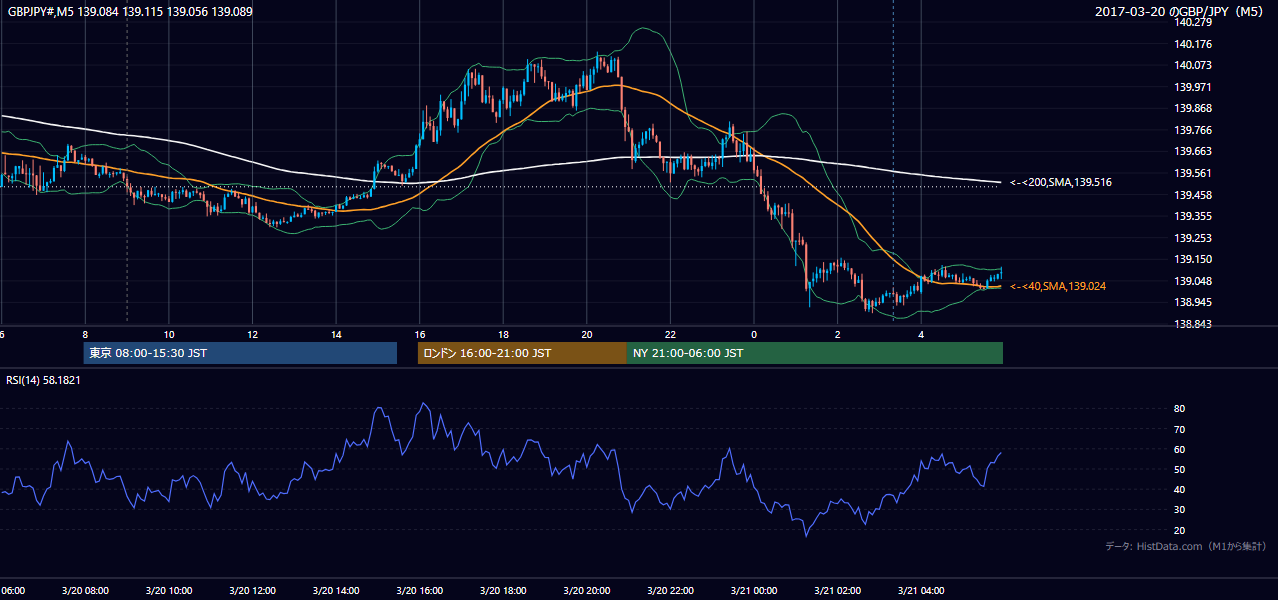The height and width of the screenshot is (600, 1278).
Task: Click the 139.561 price axis label
Action: (x=1194, y=173)
